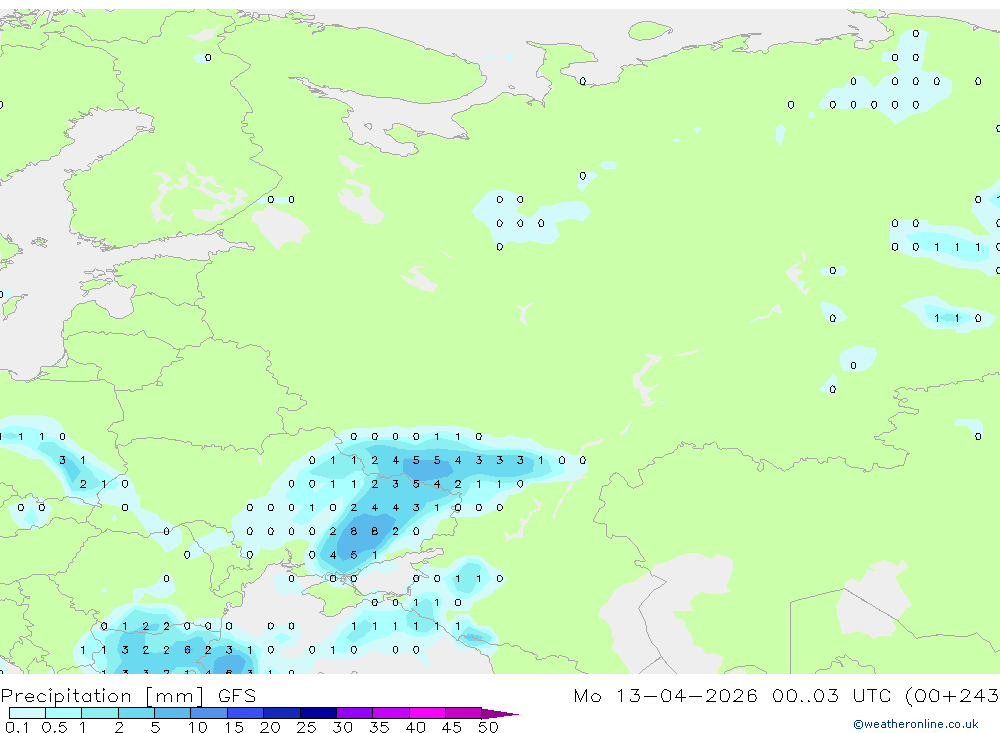The image size is (1000, 733).
Task: Open the weatheronline.co.uk copyright link
Action: [916, 724]
